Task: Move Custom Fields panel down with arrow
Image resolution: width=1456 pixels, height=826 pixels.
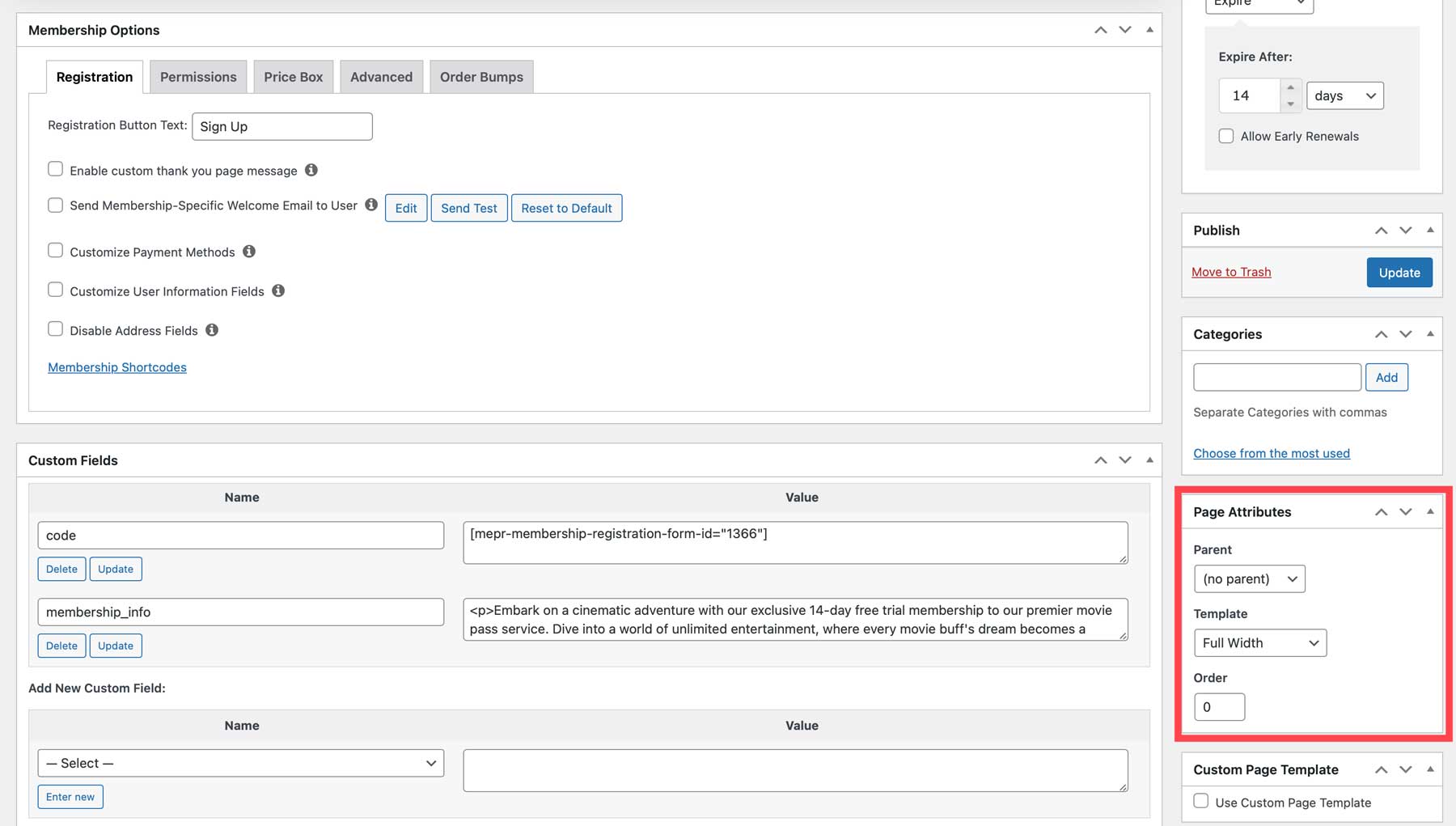Action: [1124, 460]
